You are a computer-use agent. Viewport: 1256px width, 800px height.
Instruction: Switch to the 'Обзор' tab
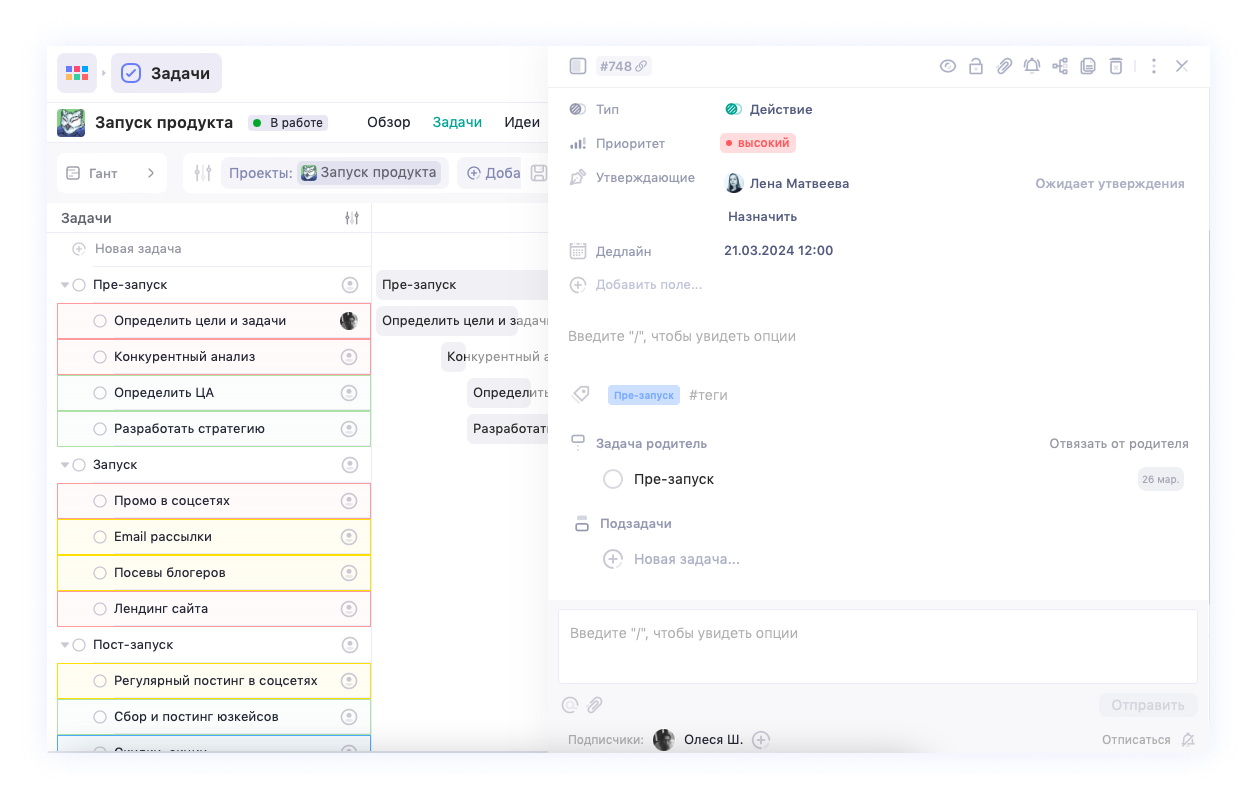pyautogui.click(x=388, y=122)
